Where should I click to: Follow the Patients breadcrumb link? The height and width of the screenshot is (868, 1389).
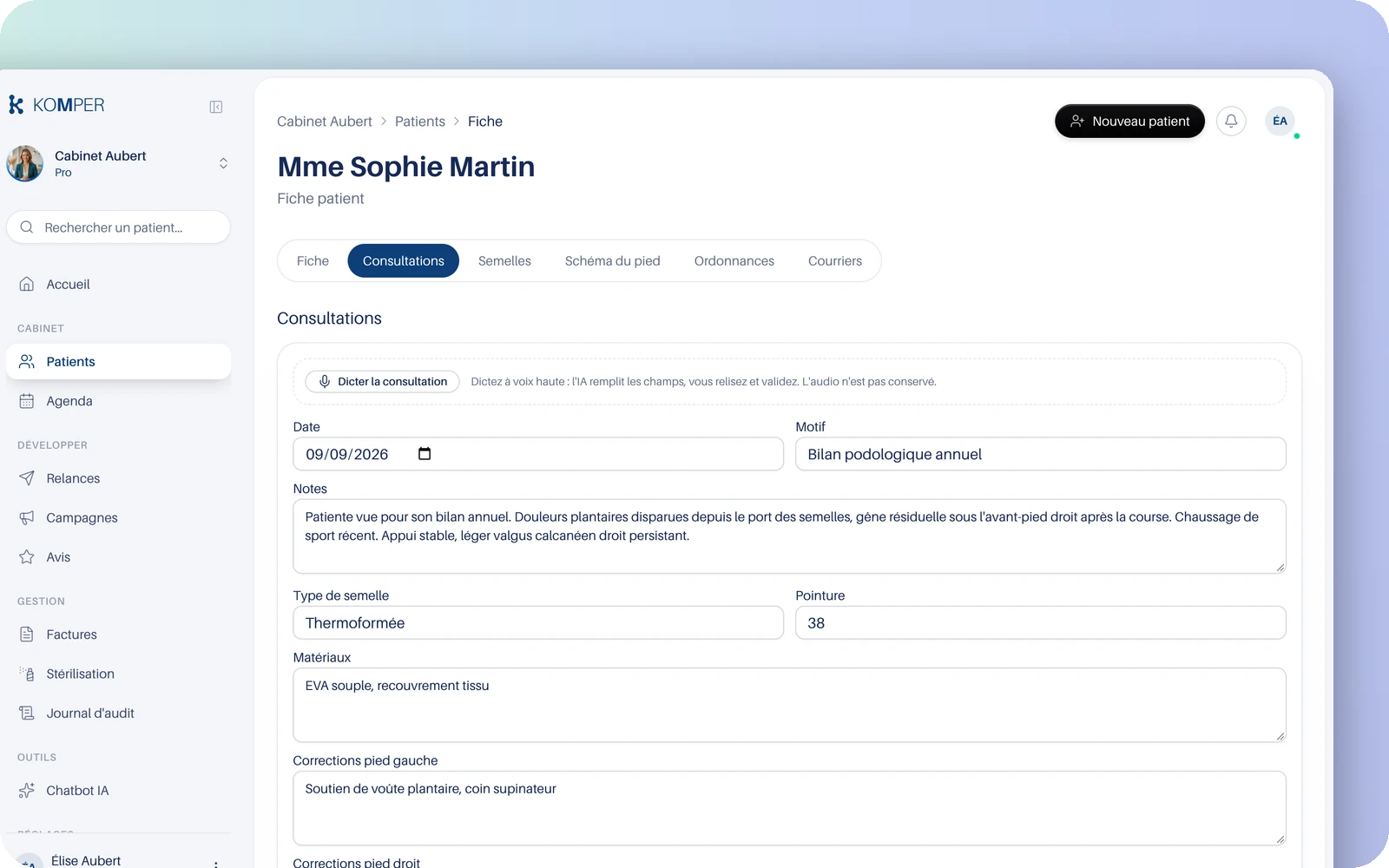click(420, 122)
